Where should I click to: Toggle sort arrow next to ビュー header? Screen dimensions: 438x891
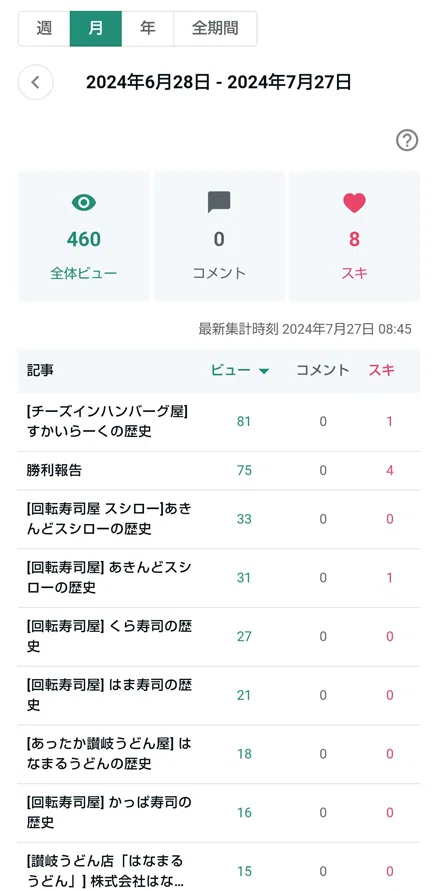point(264,371)
